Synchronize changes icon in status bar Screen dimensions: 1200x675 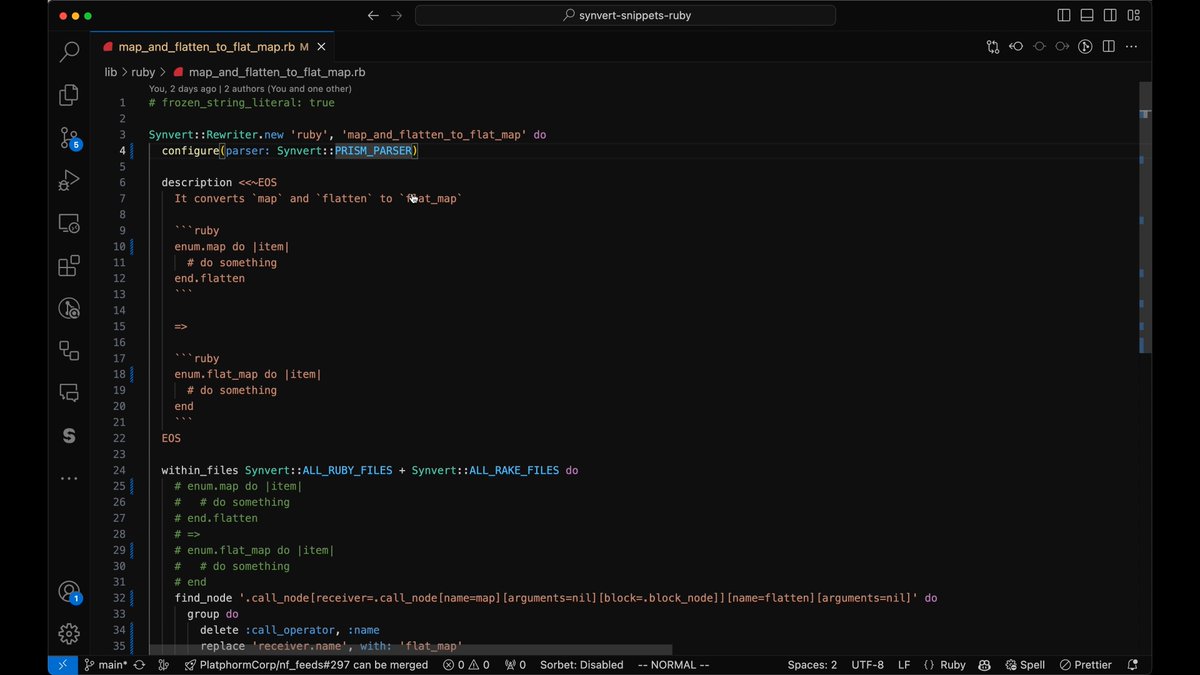coord(138,665)
